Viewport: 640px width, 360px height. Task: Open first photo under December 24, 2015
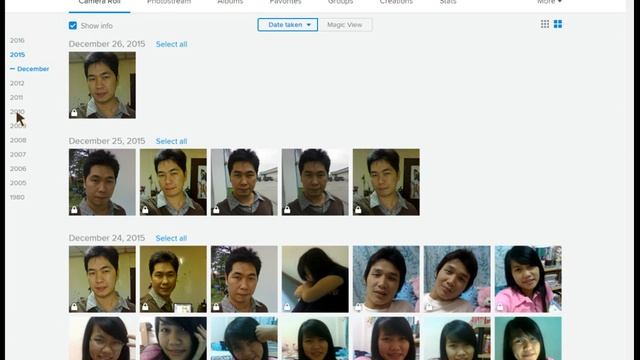pos(102,279)
